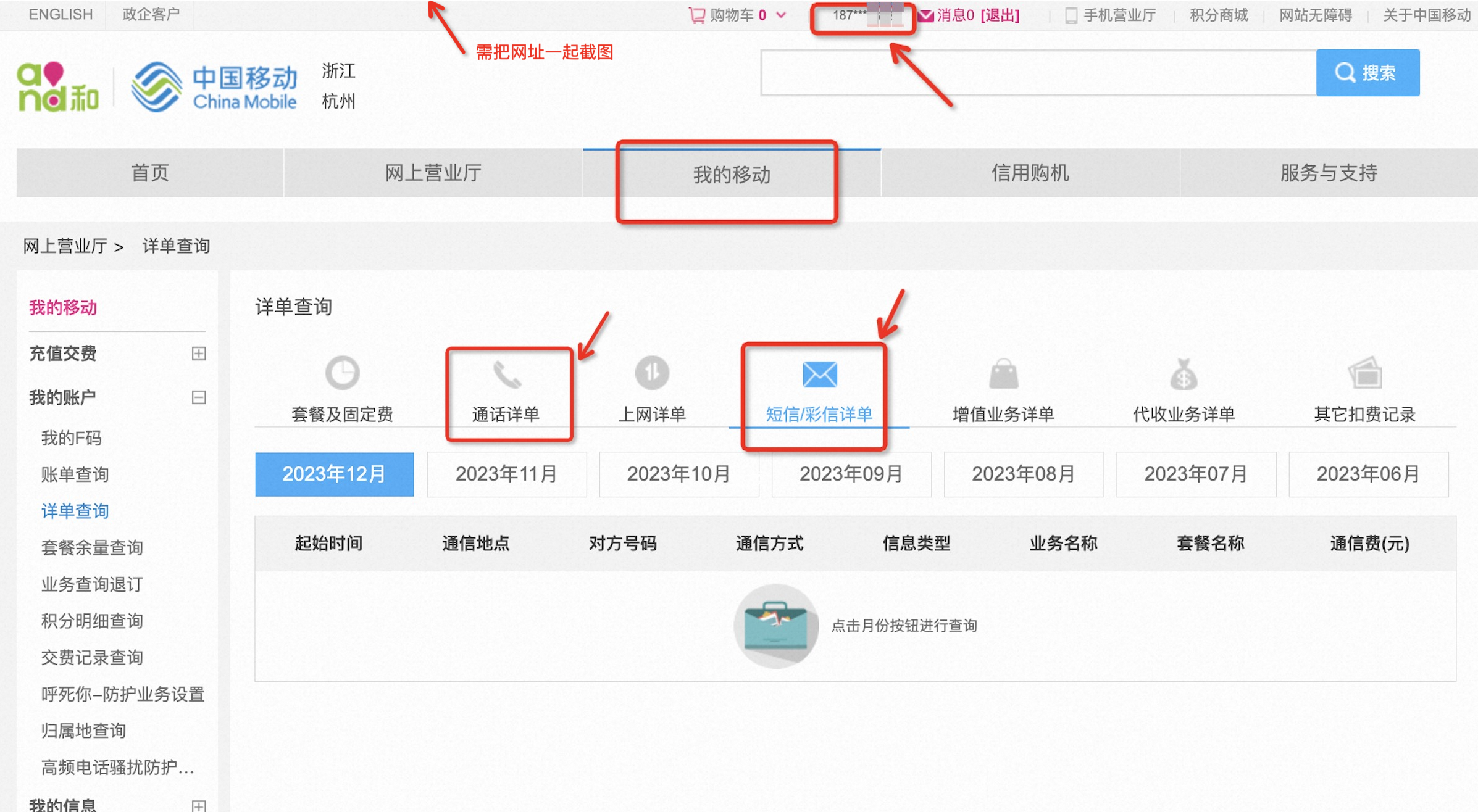
Task: Select the 增值业务详单 bag icon
Action: (1003, 373)
